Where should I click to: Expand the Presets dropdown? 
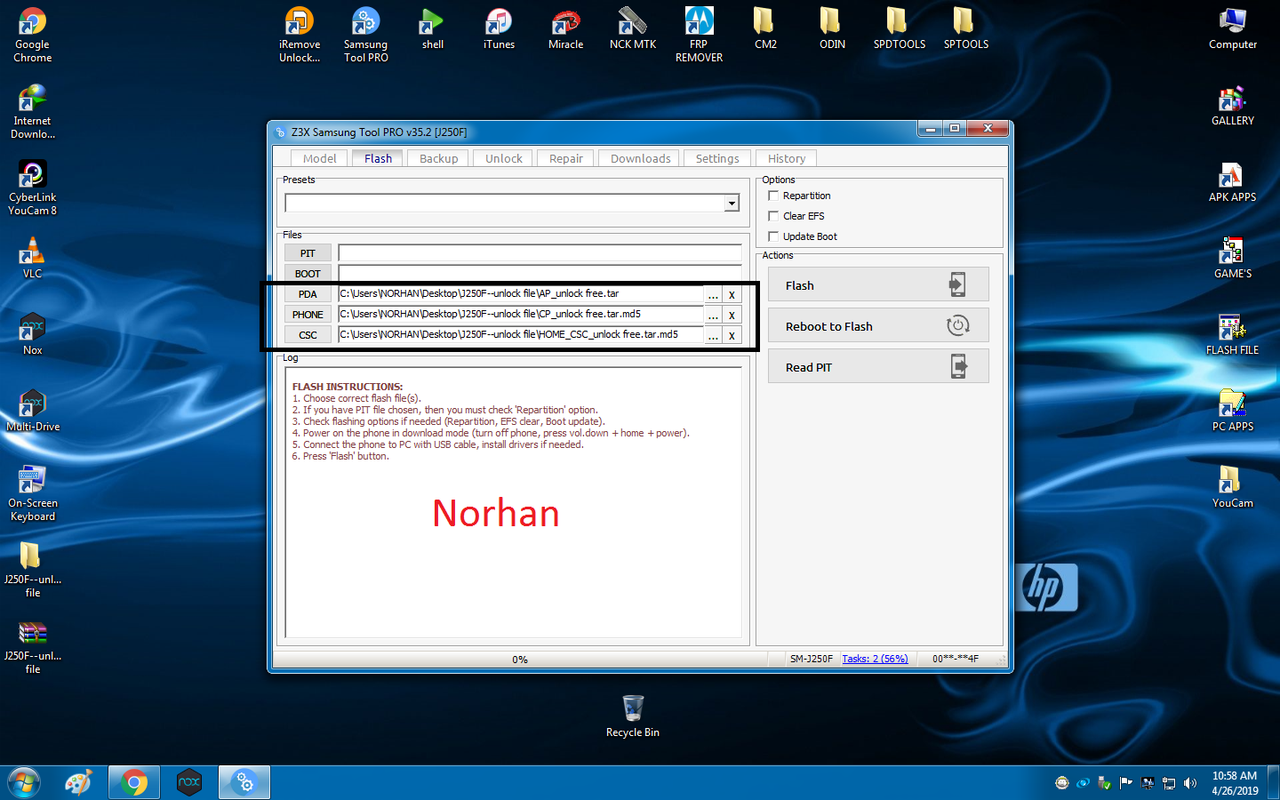[732, 203]
